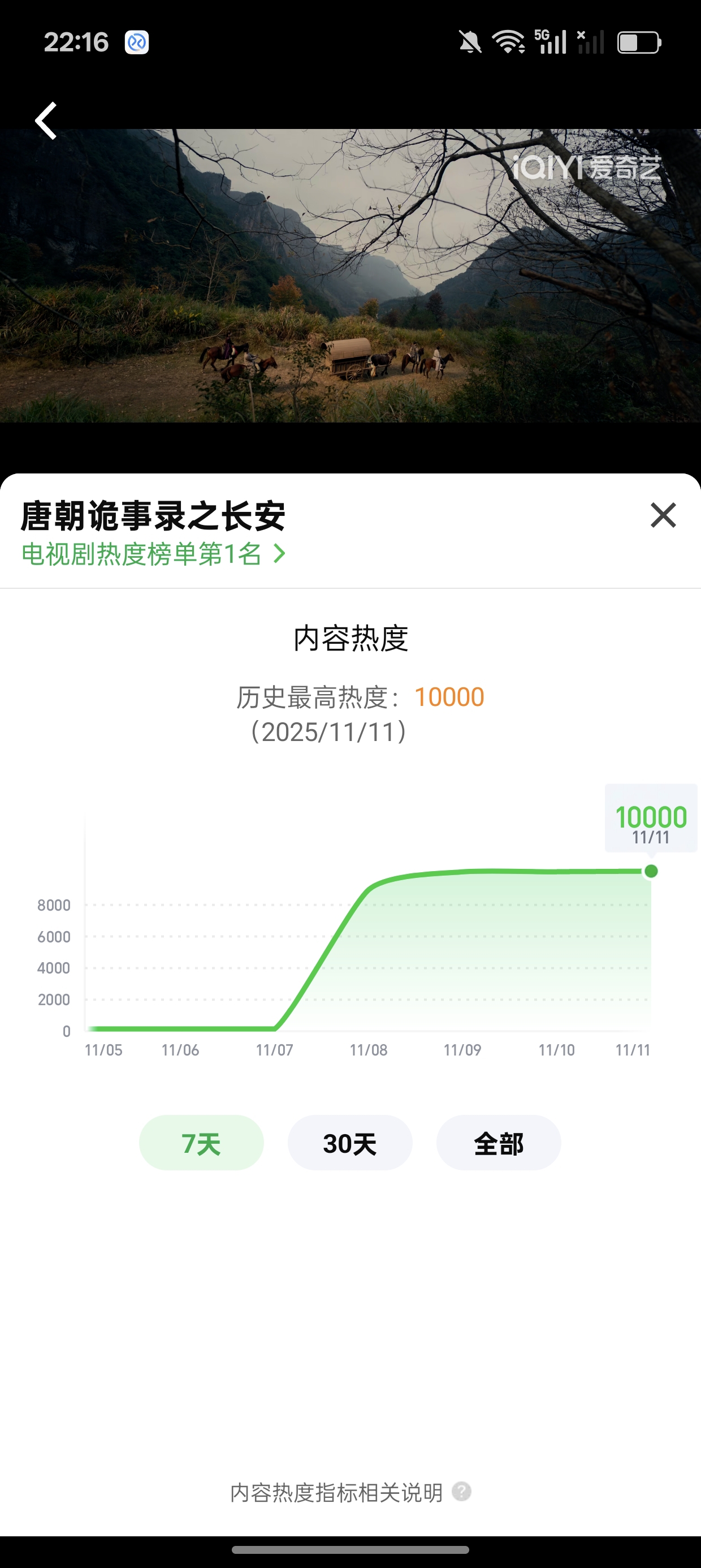Tap the 5G signal strength icon
Image resolution: width=701 pixels, height=1568 pixels.
click(x=551, y=41)
